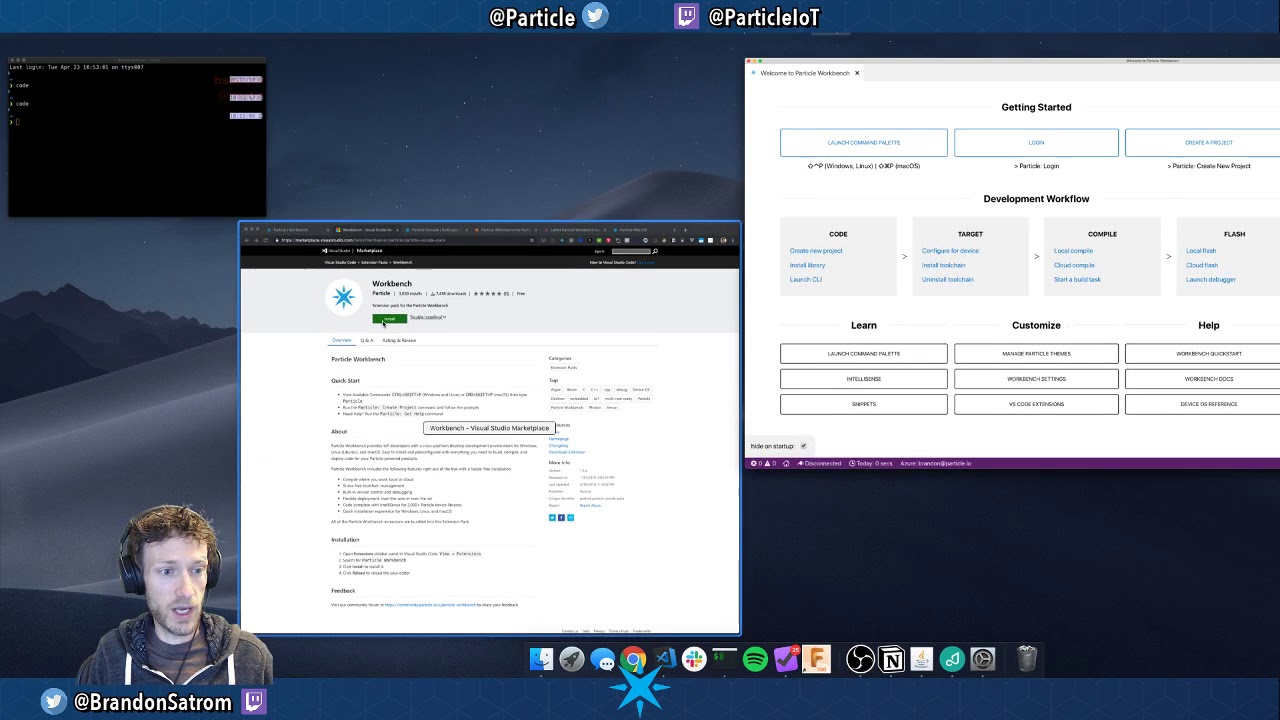1280x720 pixels.
Task: Click Start a build task link
Action: click(x=1077, y=279)
